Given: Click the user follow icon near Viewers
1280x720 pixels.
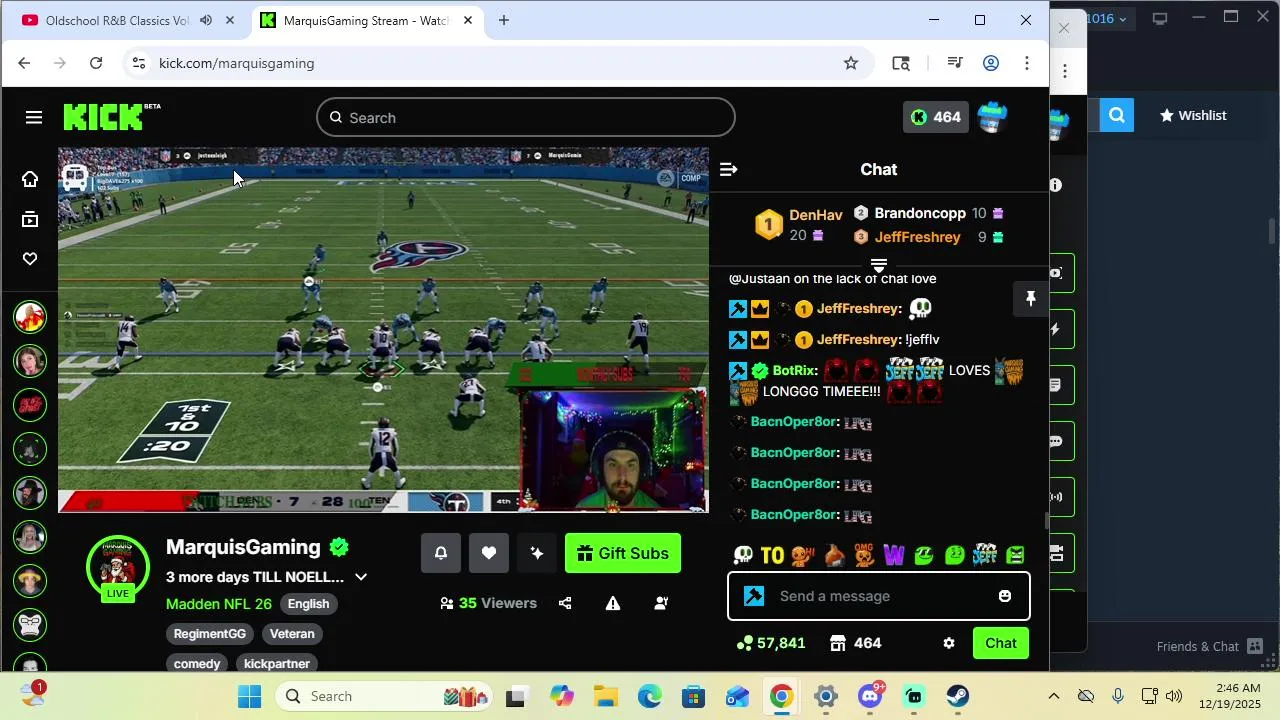Looking at the screenshot, I should (661, 603).
